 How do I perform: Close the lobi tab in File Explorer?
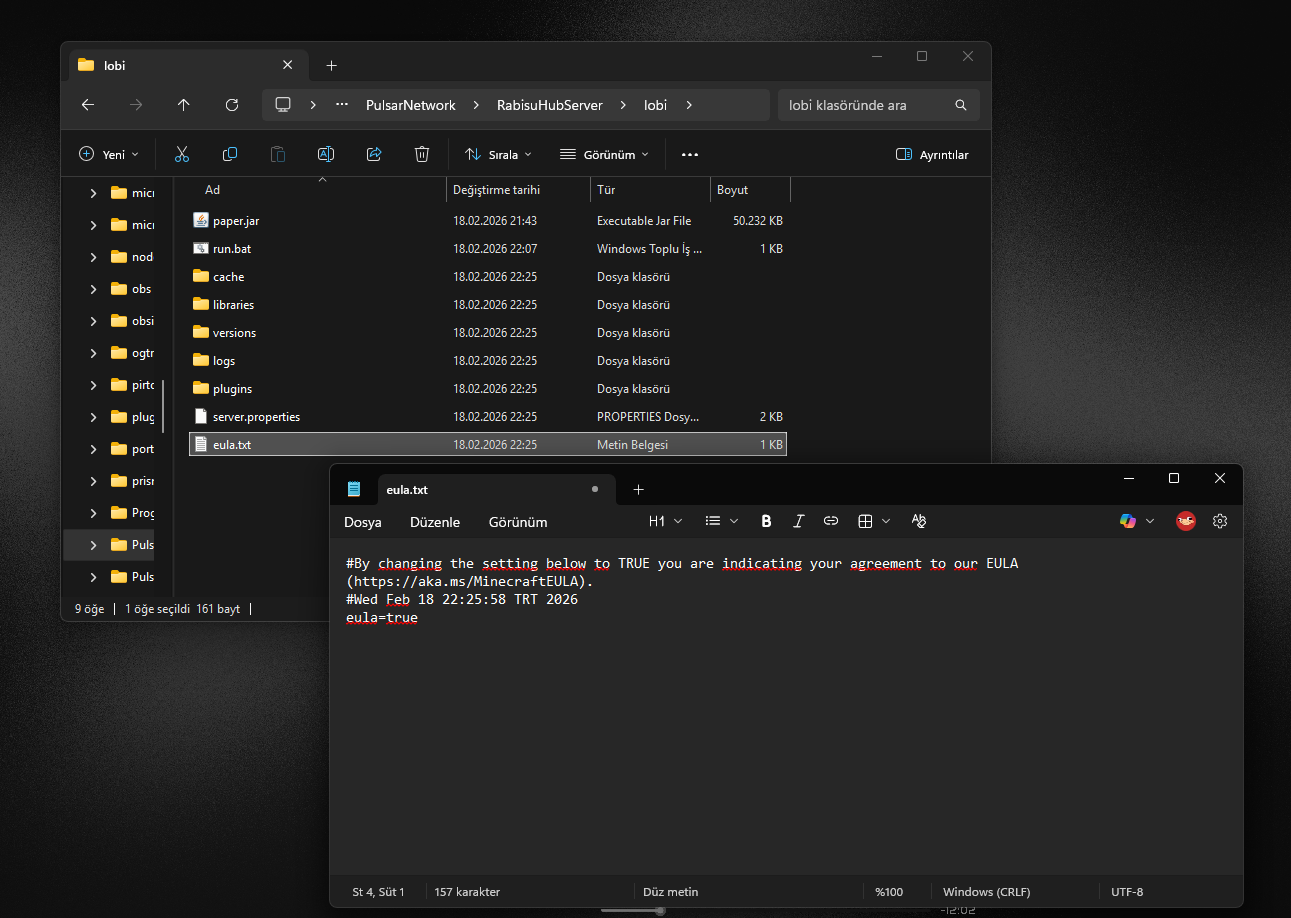click(x=288, y=65)
